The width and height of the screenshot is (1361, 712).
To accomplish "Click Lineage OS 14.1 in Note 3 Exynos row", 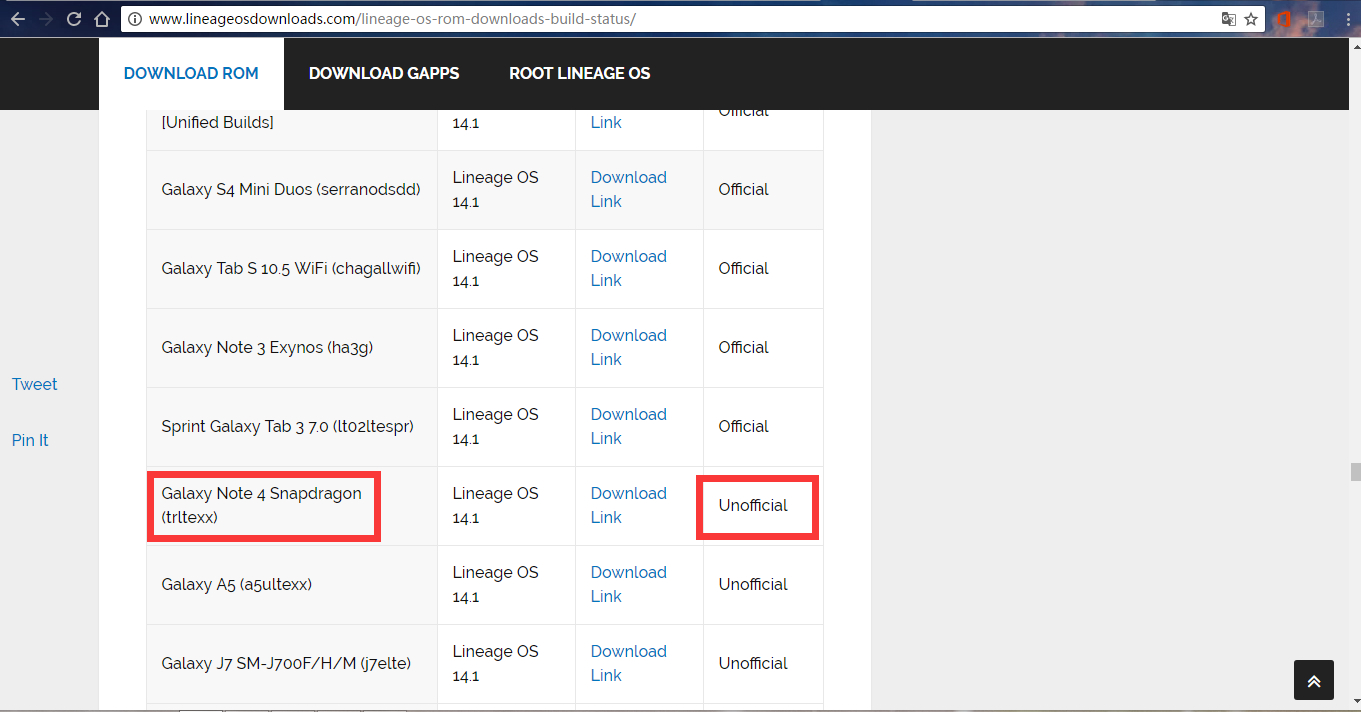I will click(495, 347).
